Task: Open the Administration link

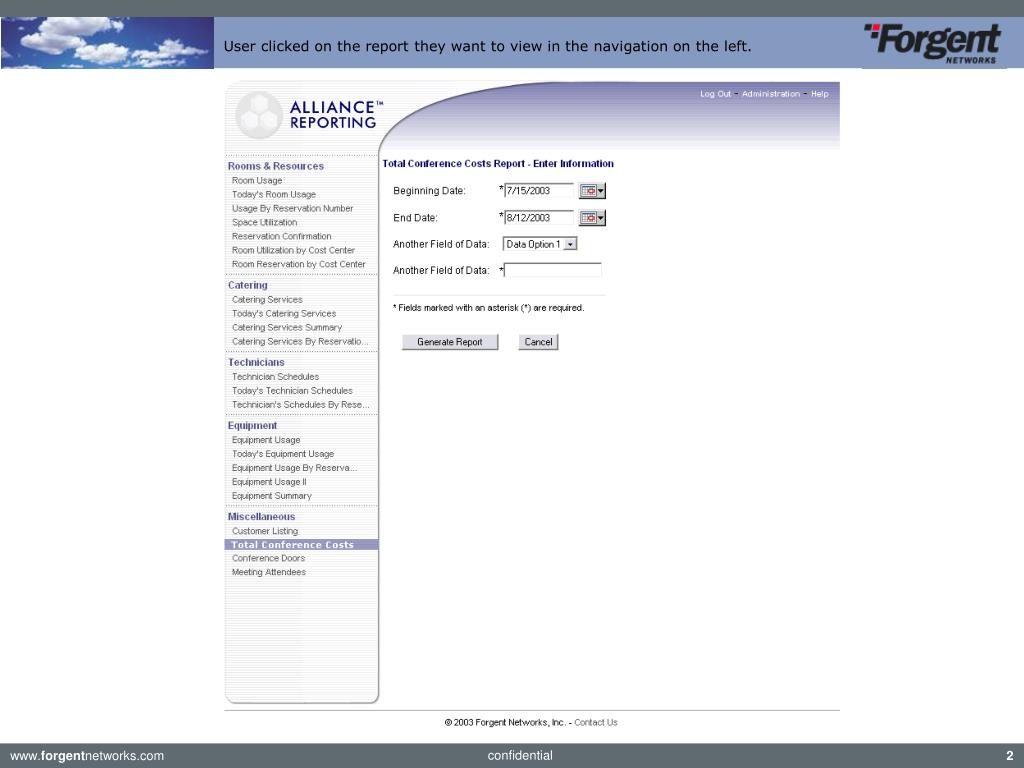Action: [771, 94]
